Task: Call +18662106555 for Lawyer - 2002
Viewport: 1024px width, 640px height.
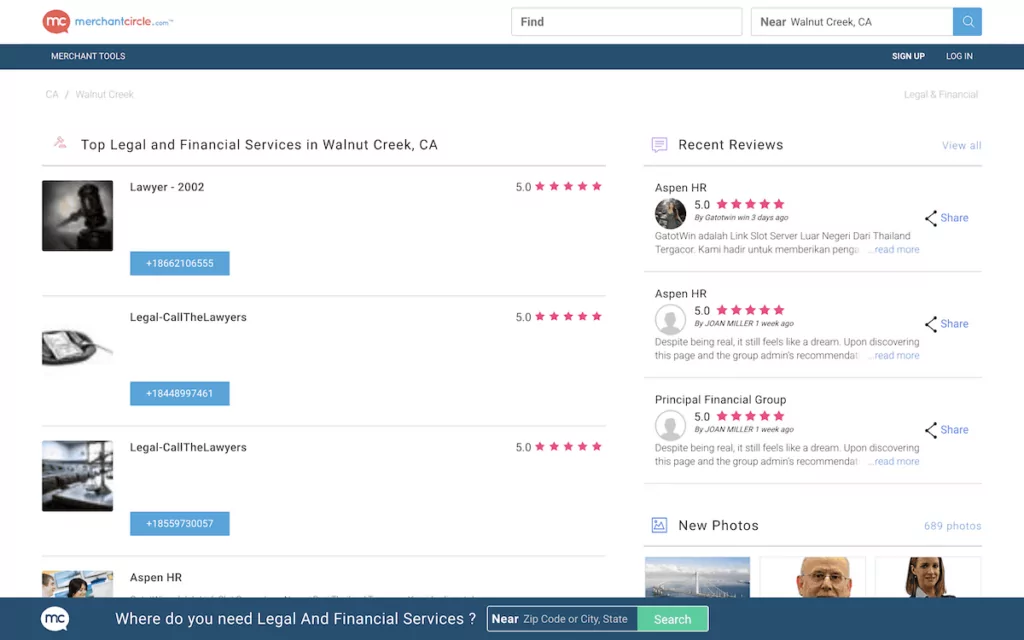Action: tap(180, 263)
